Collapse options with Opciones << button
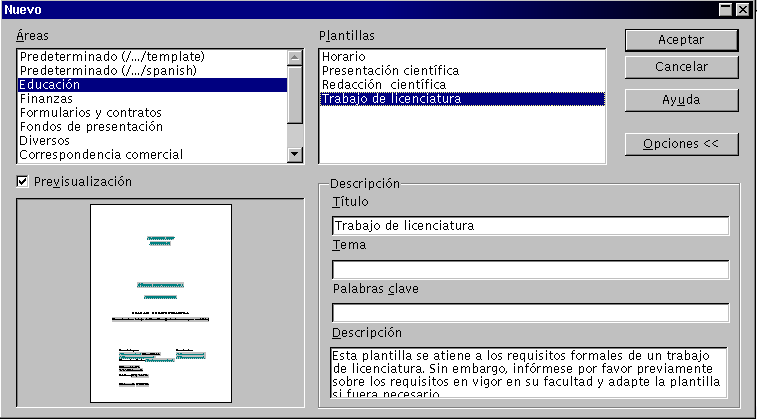Screen dimensions: 757x419 [681, 144]
